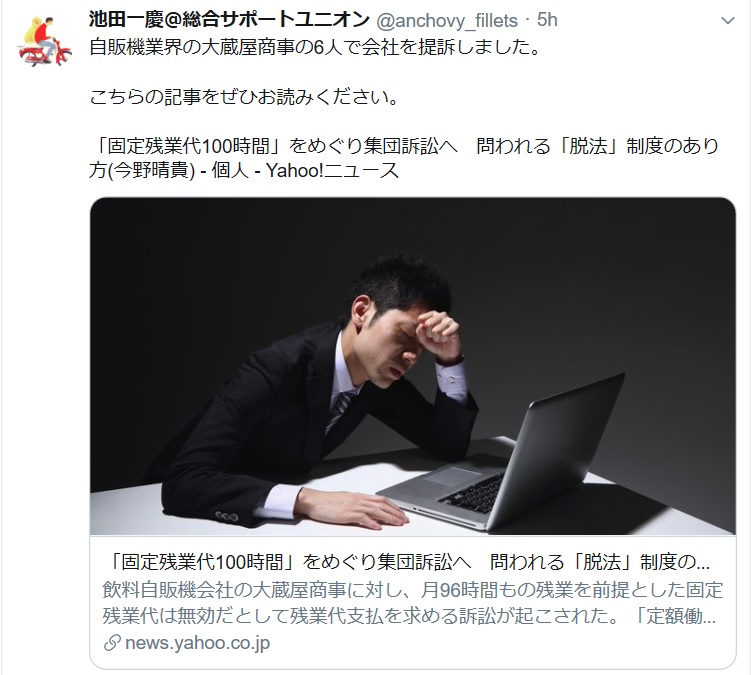The height and width of the screenshot is (675, 751).
Task: Visit the @anchovy_fillets handle
Action: pos(447,21)
